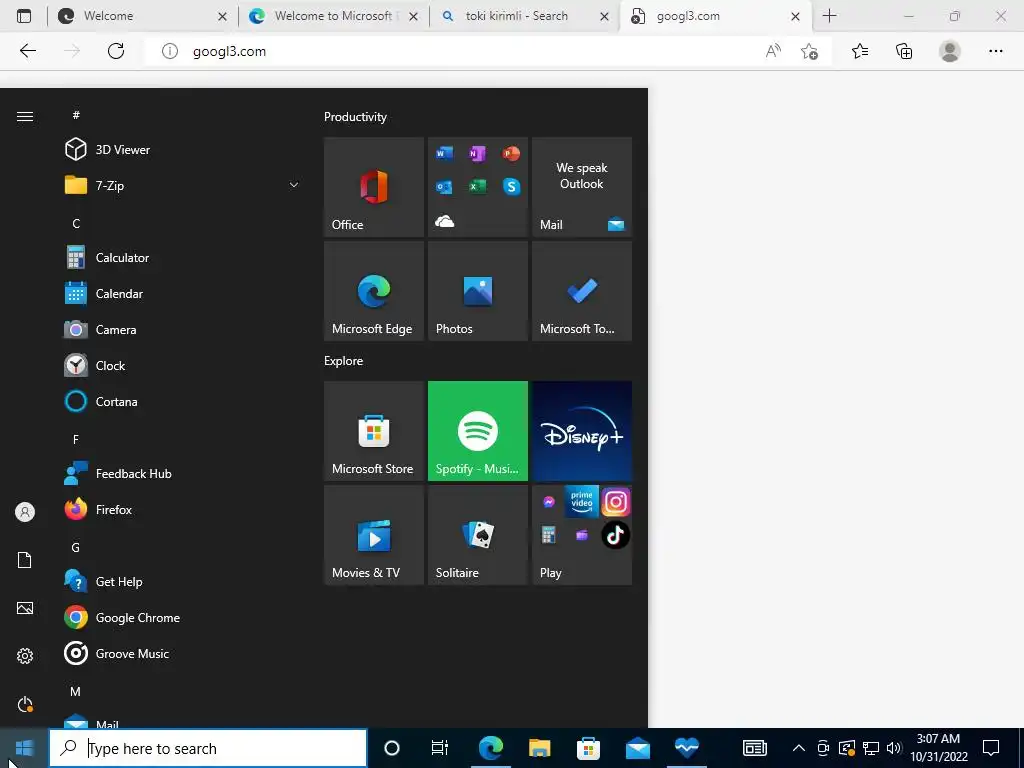1024x768 pixels.
Task: Open the Microsoft Store tile
Action: [x=374, y=431]
